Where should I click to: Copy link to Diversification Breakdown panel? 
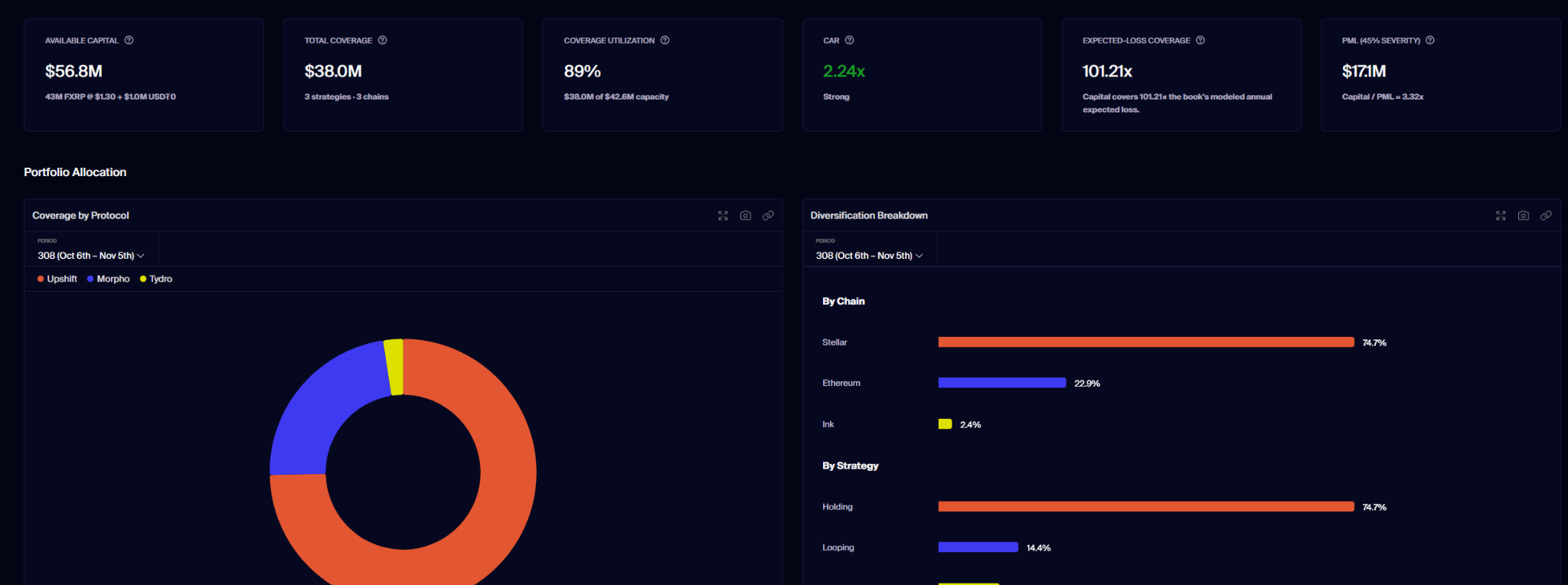tap(1546, 216)
